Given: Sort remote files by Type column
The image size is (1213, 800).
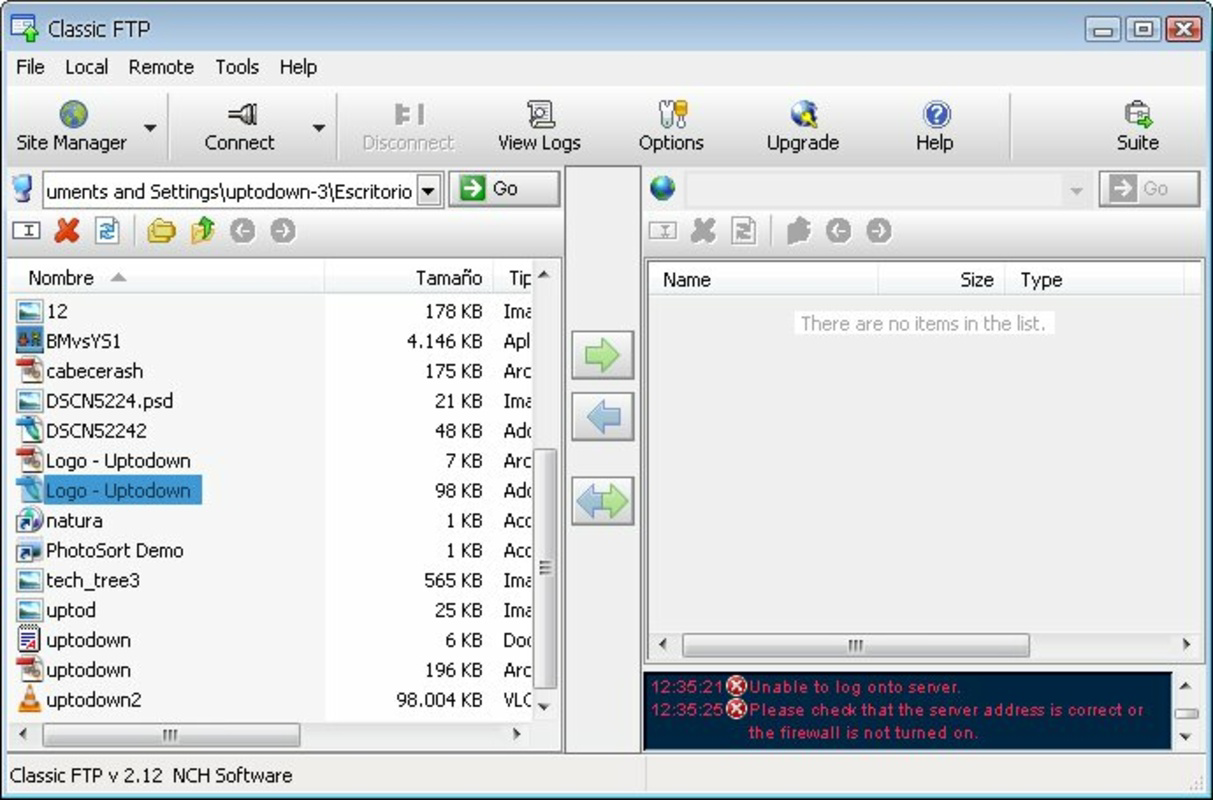Looking at the screenshot, I should click(x=1094, y=280).
